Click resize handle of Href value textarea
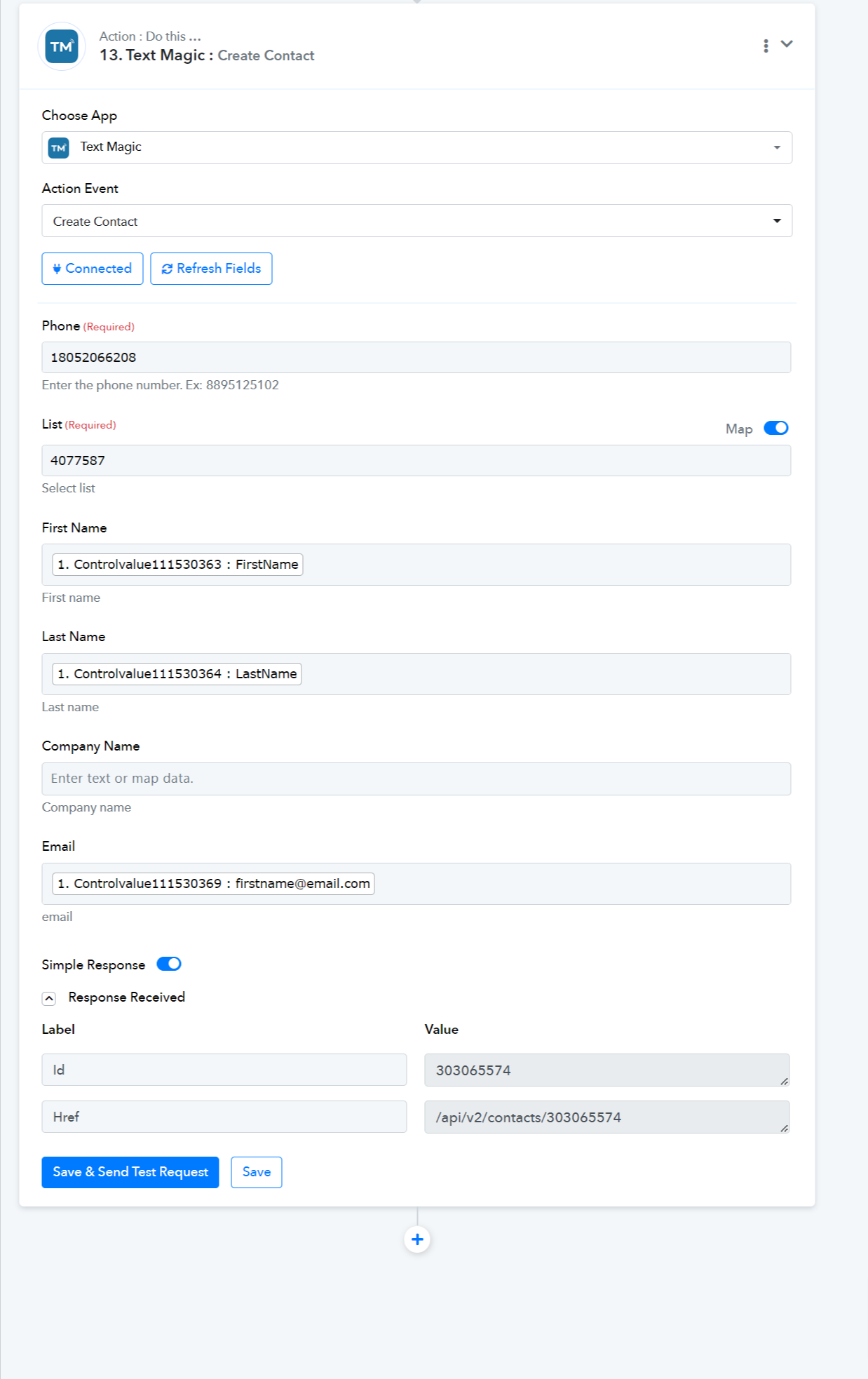This screenshot has height=1379, width=868. [784, 1128]
